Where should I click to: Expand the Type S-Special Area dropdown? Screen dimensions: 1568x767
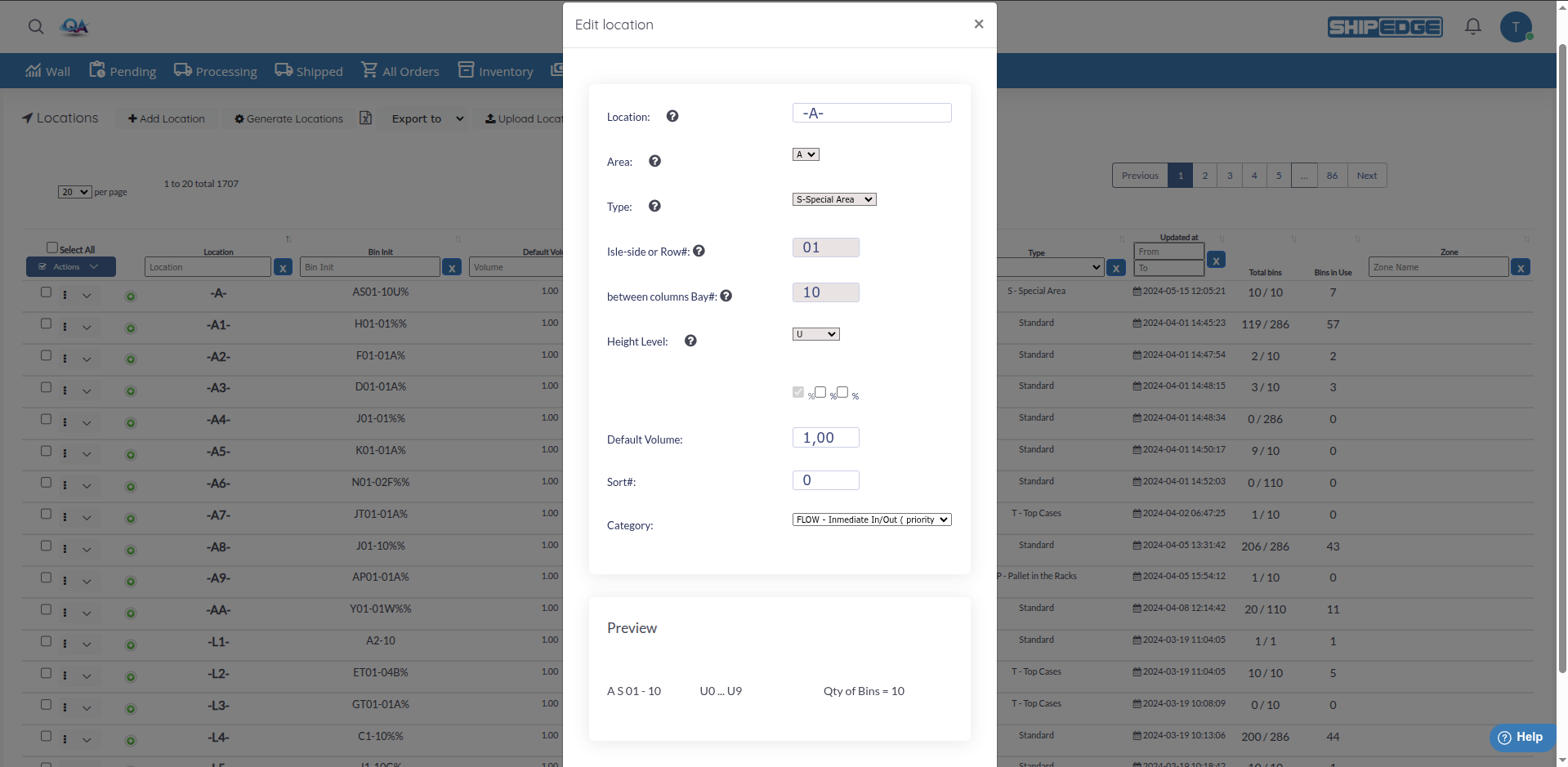[833, 199]
